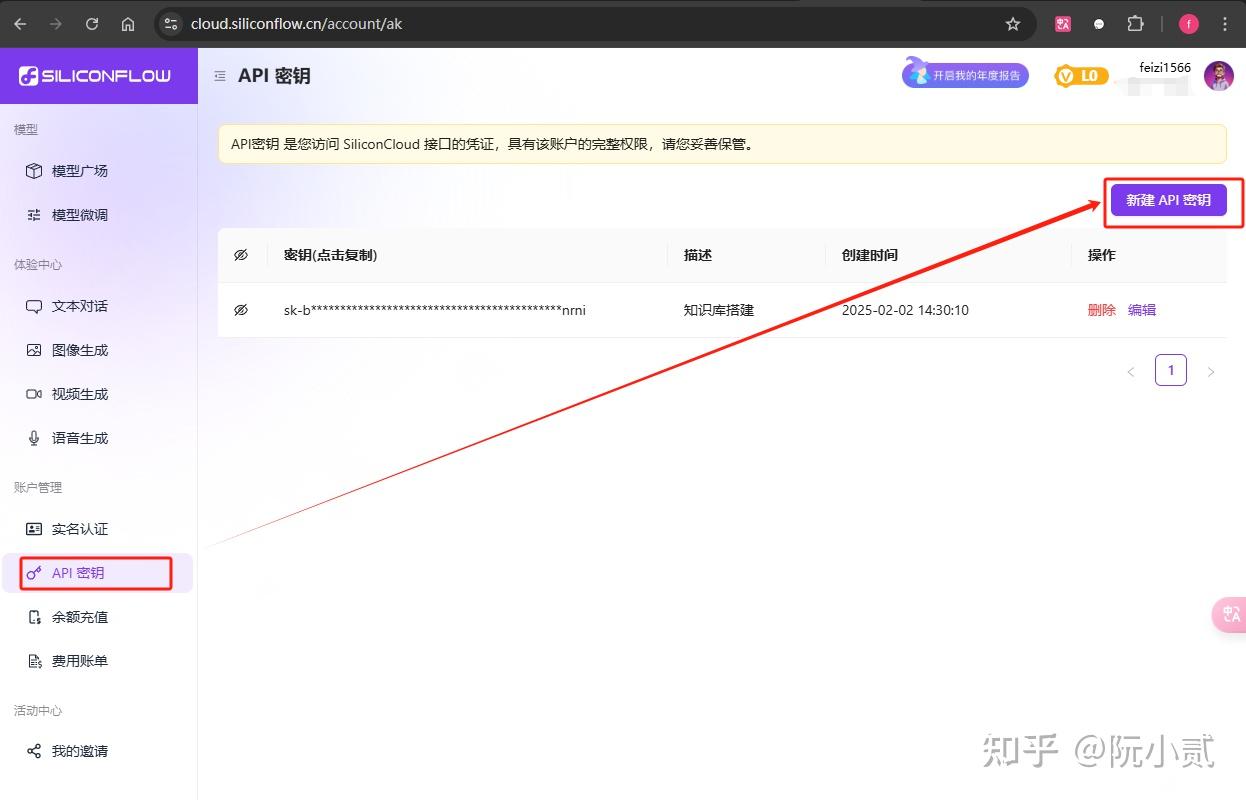Click the 文本对话 chat bubble icon
This screenshot has width=1246, height=800.
coord(34,306)
